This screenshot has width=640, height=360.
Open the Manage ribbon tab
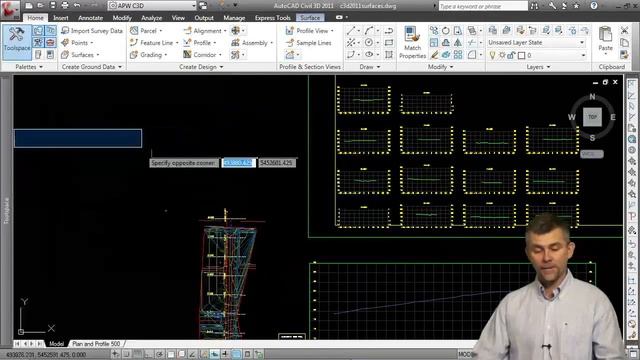[x=234, y=18]
